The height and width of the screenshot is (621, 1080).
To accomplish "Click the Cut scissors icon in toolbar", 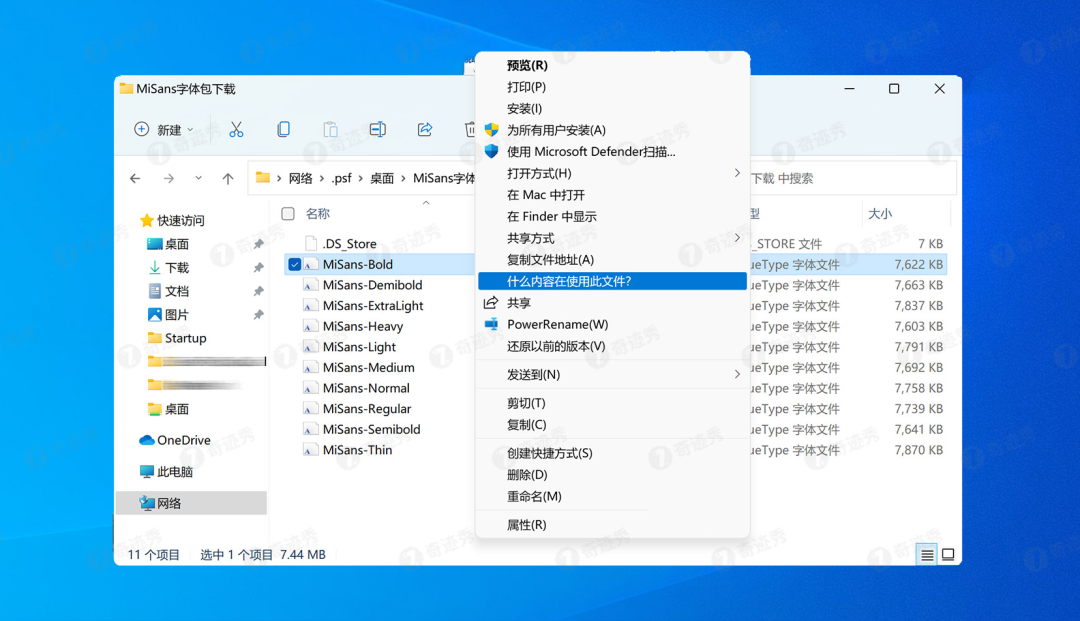I will pos(236,129).
